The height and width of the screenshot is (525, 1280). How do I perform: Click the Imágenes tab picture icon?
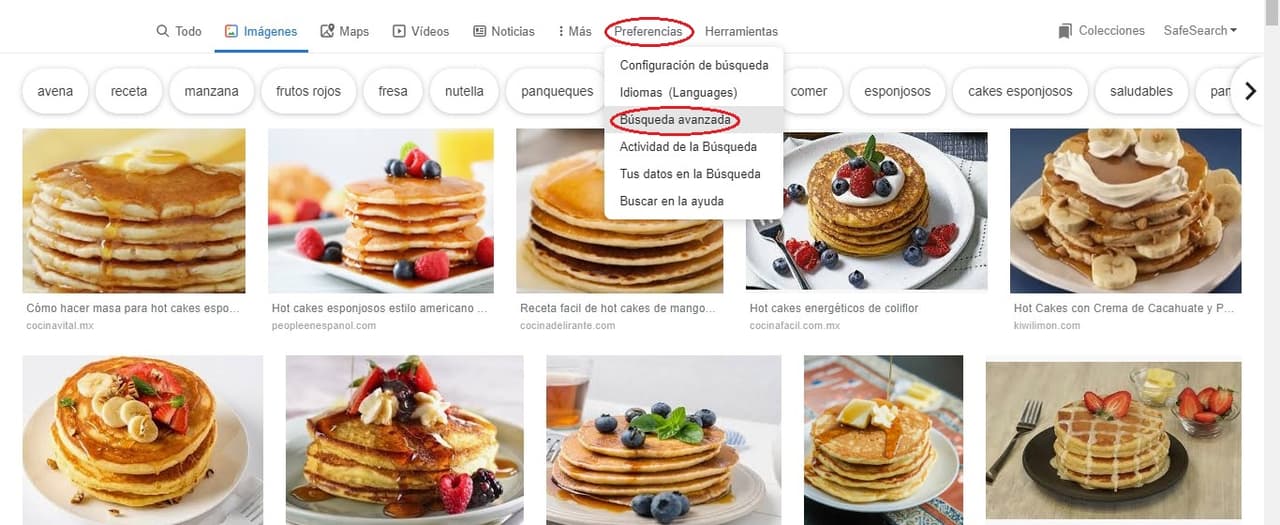coord(232,31)
